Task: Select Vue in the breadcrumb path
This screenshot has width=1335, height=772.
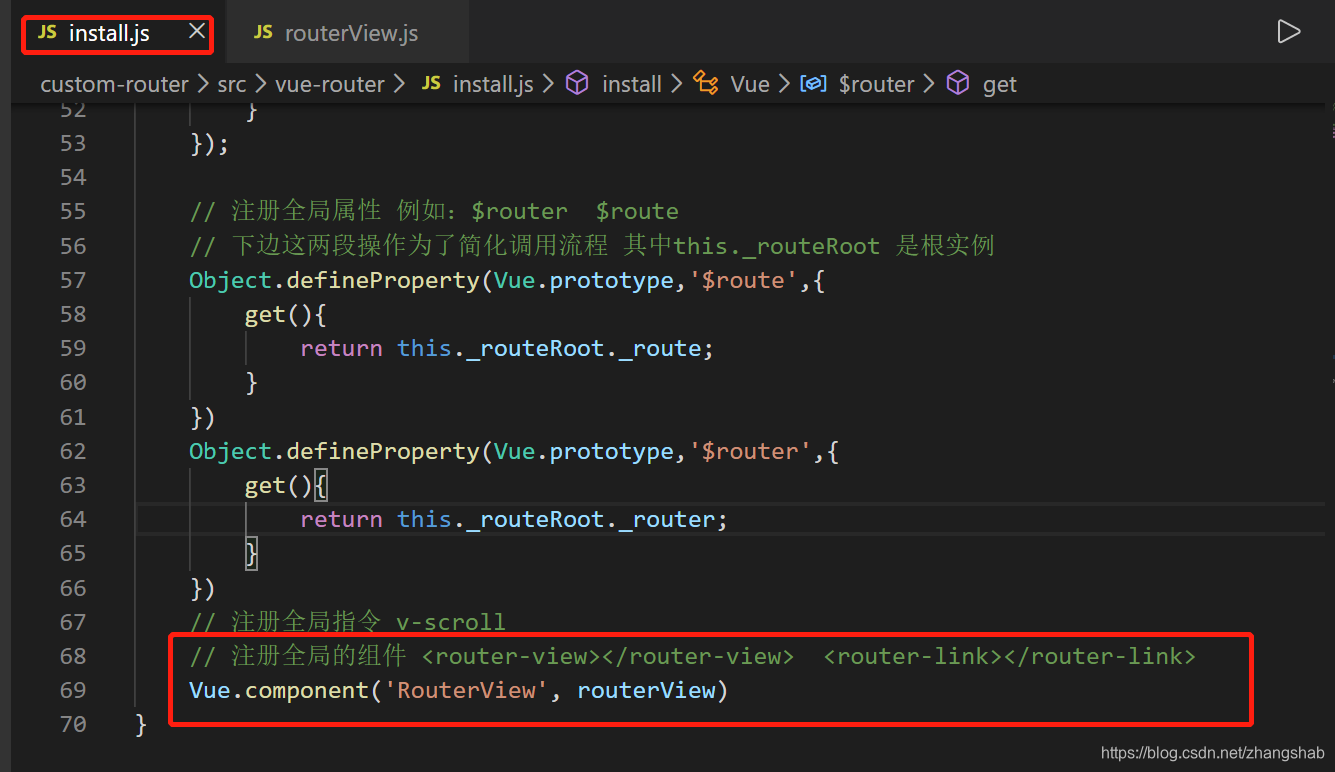Action: 750,85
